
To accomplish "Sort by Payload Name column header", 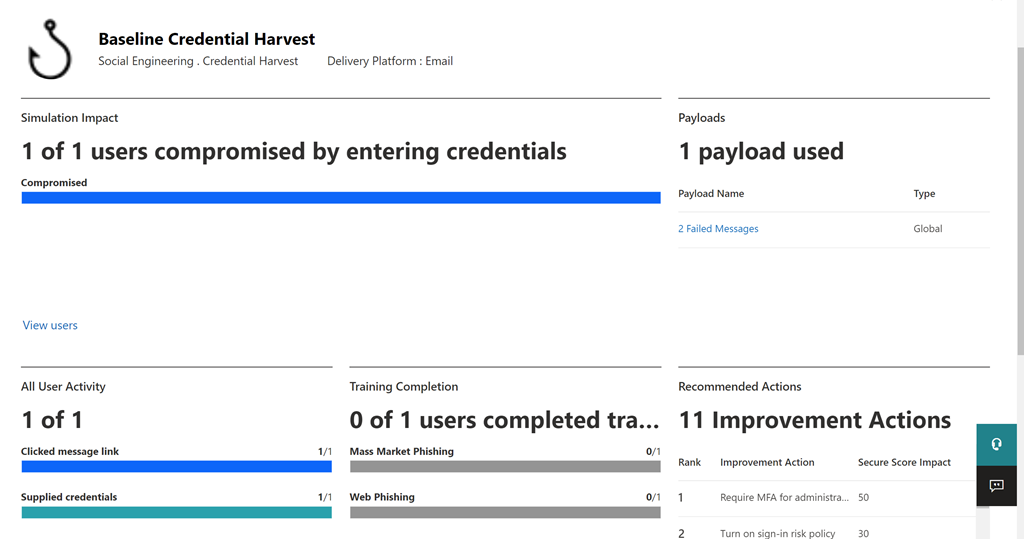I will pyautogui.click(x=711, y=194).
